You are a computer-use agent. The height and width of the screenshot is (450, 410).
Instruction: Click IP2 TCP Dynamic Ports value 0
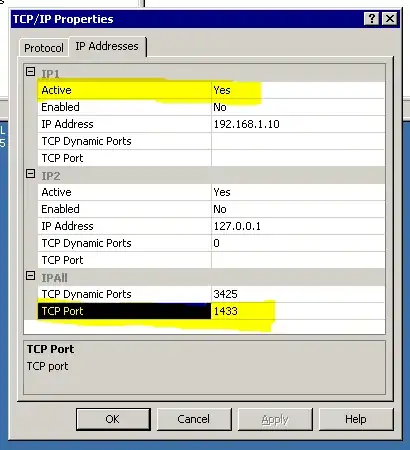(298, 243)
